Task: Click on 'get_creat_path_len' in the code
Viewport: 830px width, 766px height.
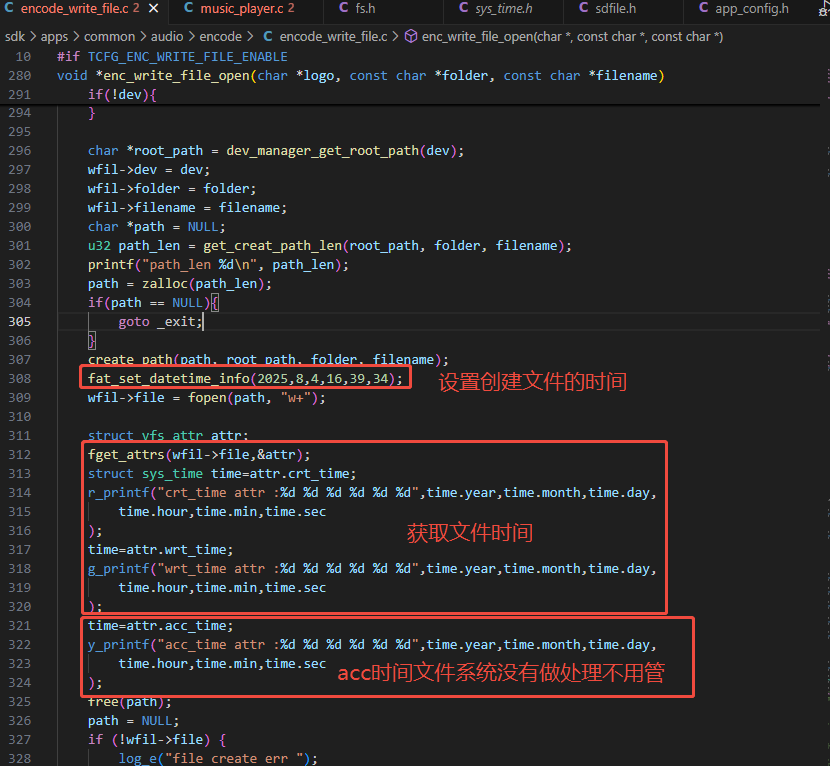Action: pos(273,246)
